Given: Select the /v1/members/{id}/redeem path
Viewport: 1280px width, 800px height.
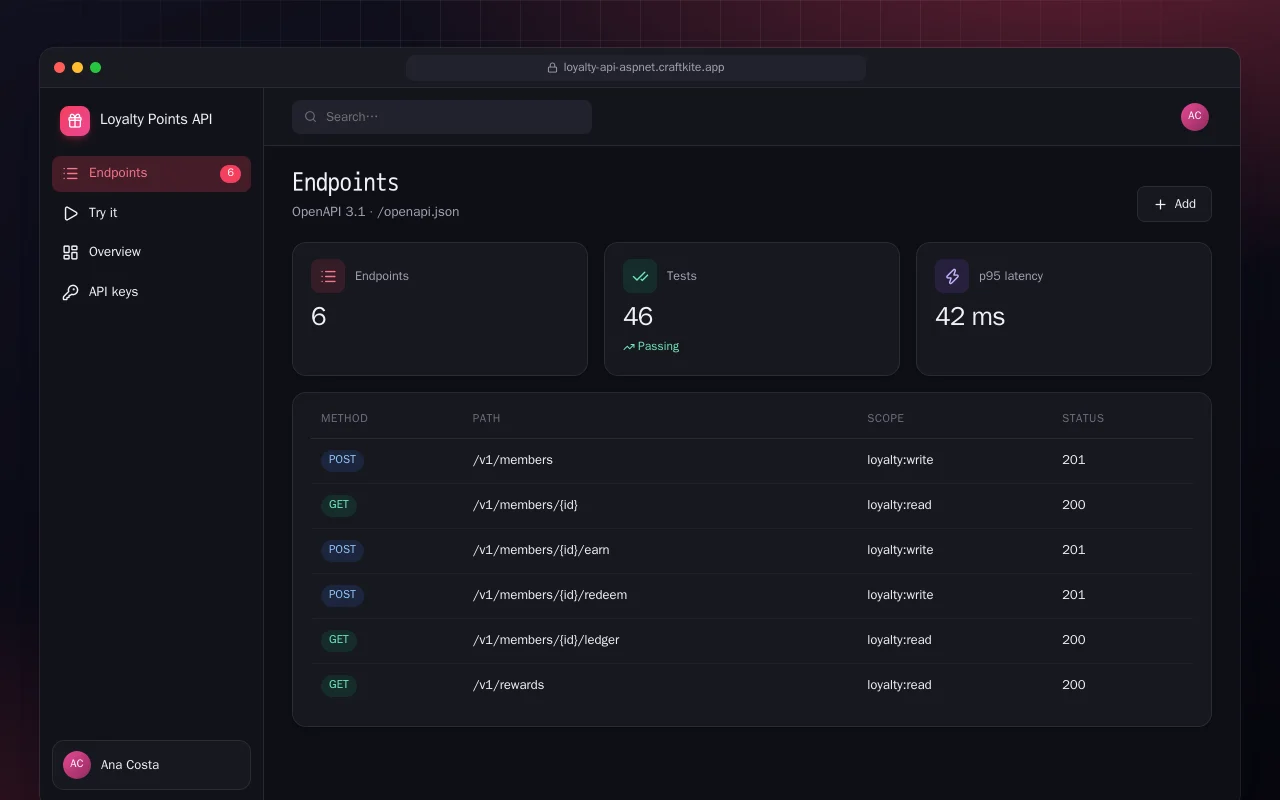Looking at the screenshot, I should [550, 595].
